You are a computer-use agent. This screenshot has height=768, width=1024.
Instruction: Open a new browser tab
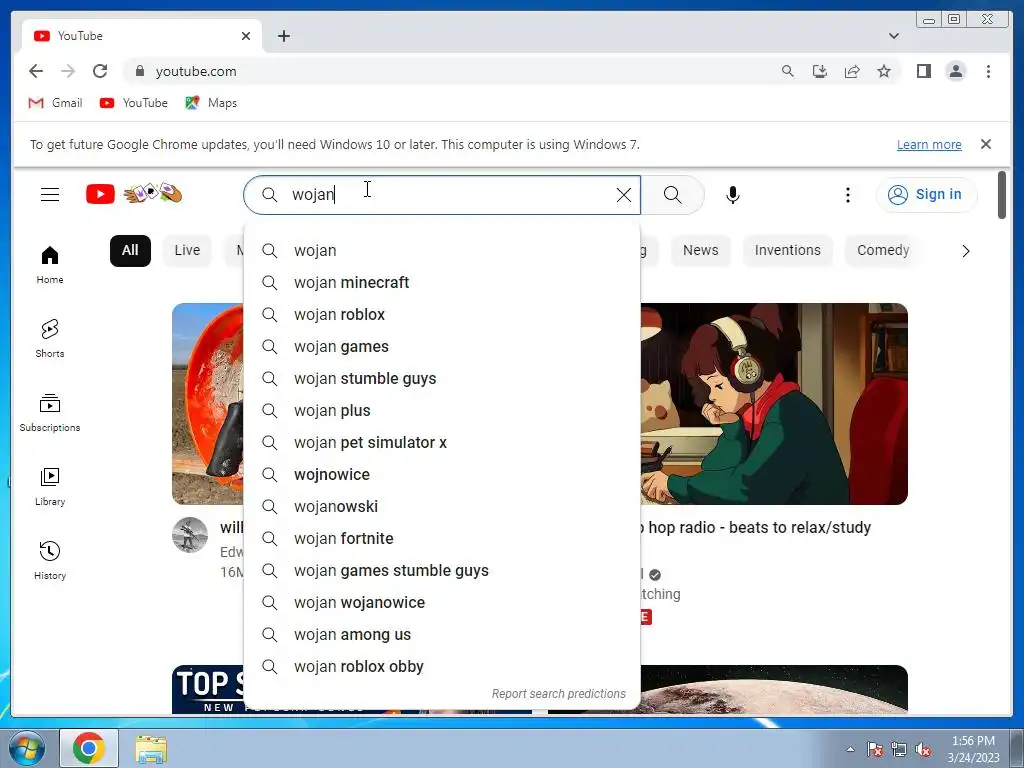pos(283,36)
